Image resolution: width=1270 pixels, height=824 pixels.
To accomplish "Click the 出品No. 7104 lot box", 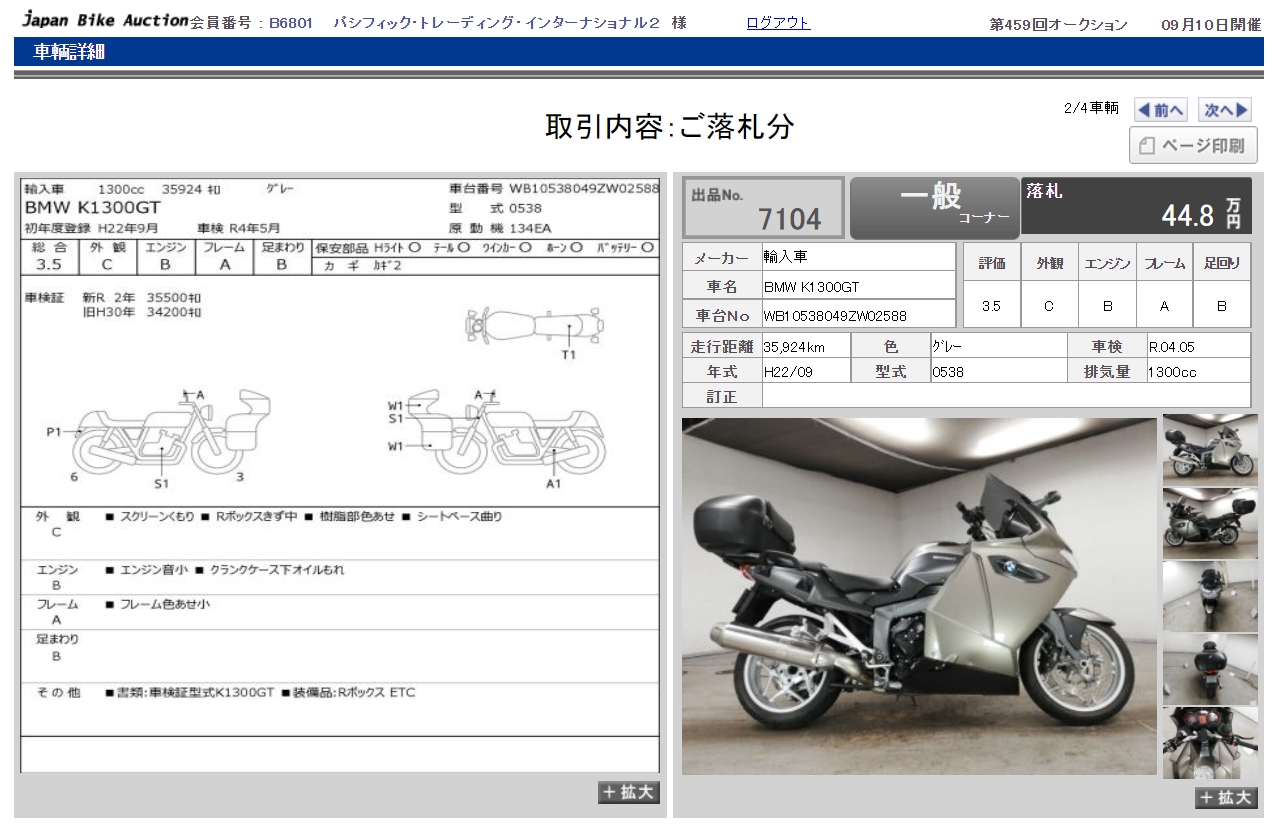I will pyautogui.click(x=763, y=208).
